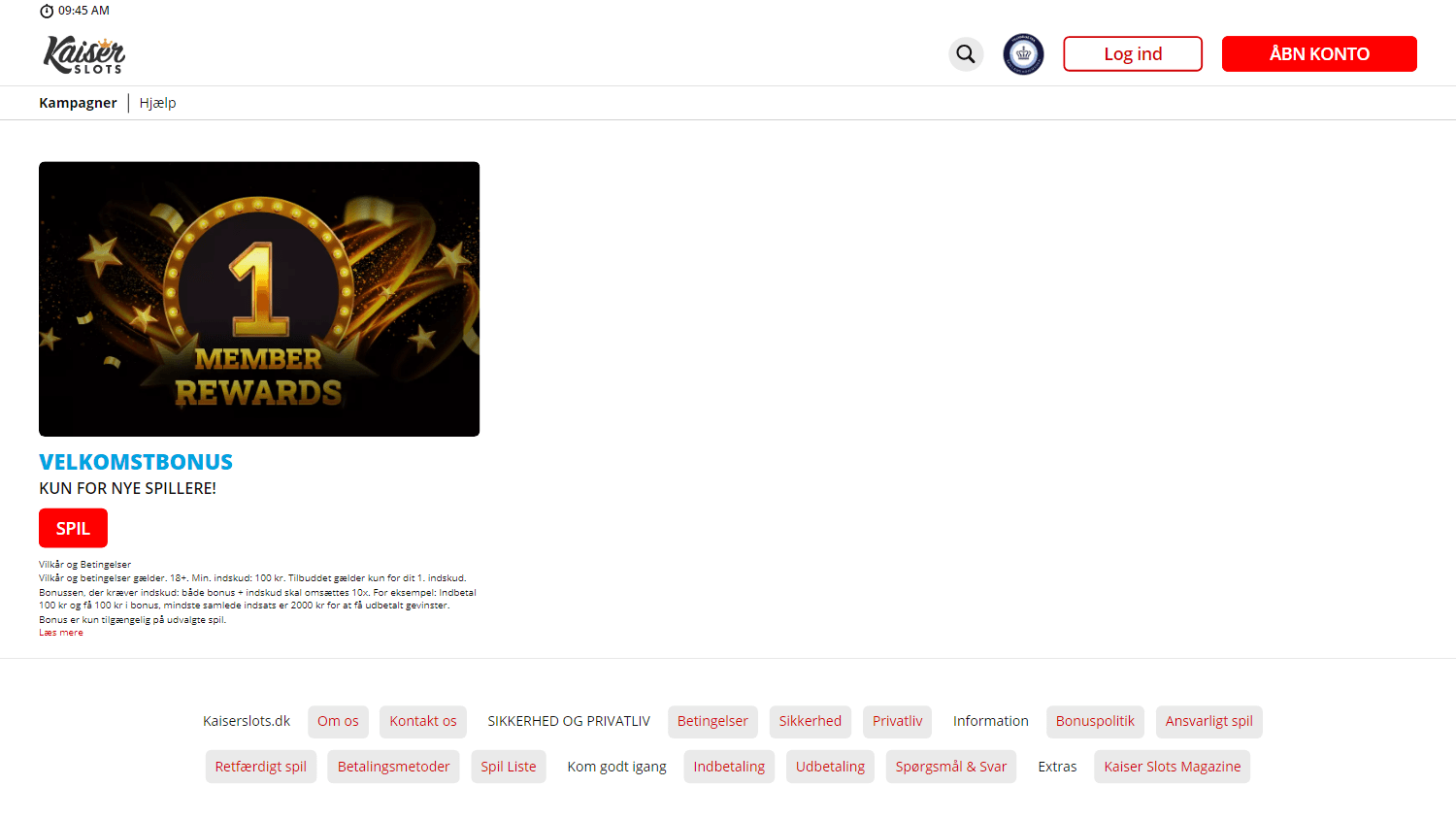
Task: Open the search magnifier icon
Action: [x=966, y=54]
